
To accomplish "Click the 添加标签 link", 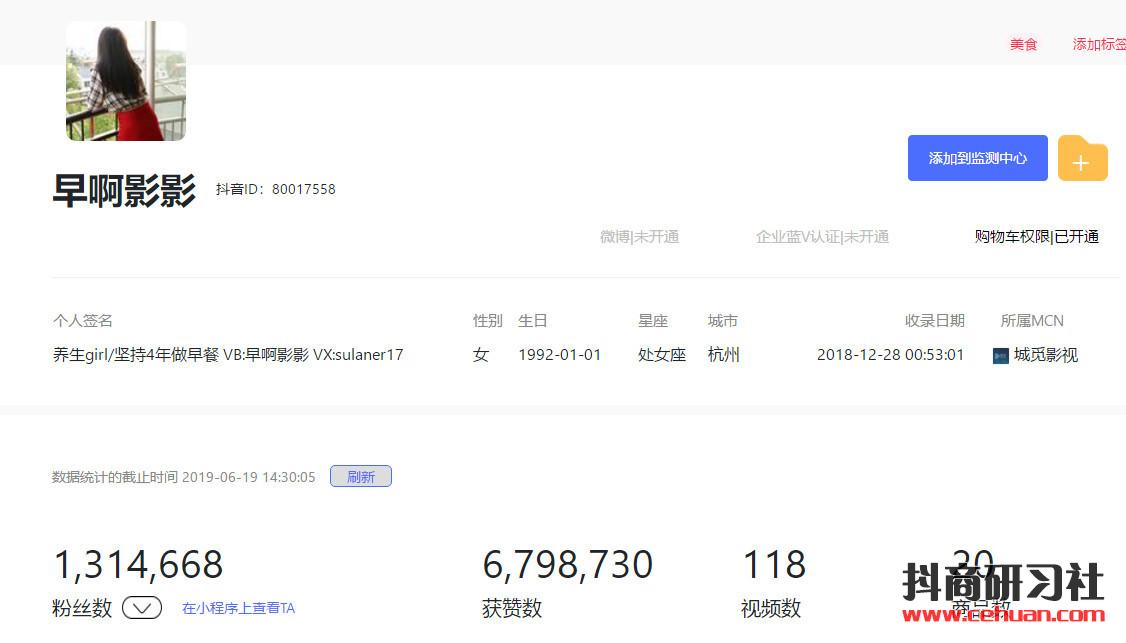I will tap(1098, 44).
